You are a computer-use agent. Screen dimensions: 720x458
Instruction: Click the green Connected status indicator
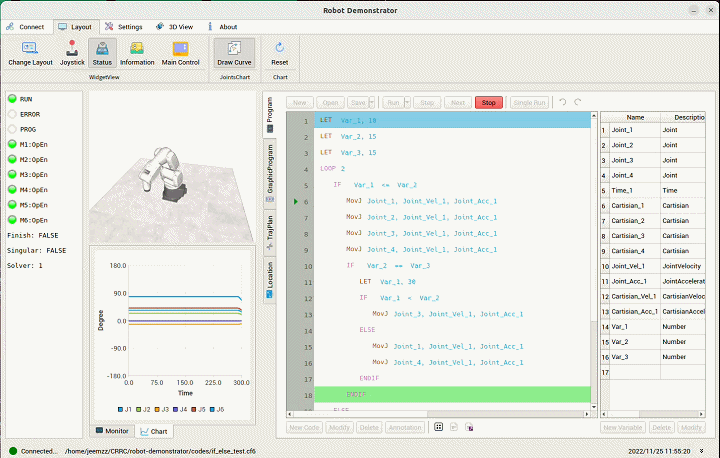13,451
